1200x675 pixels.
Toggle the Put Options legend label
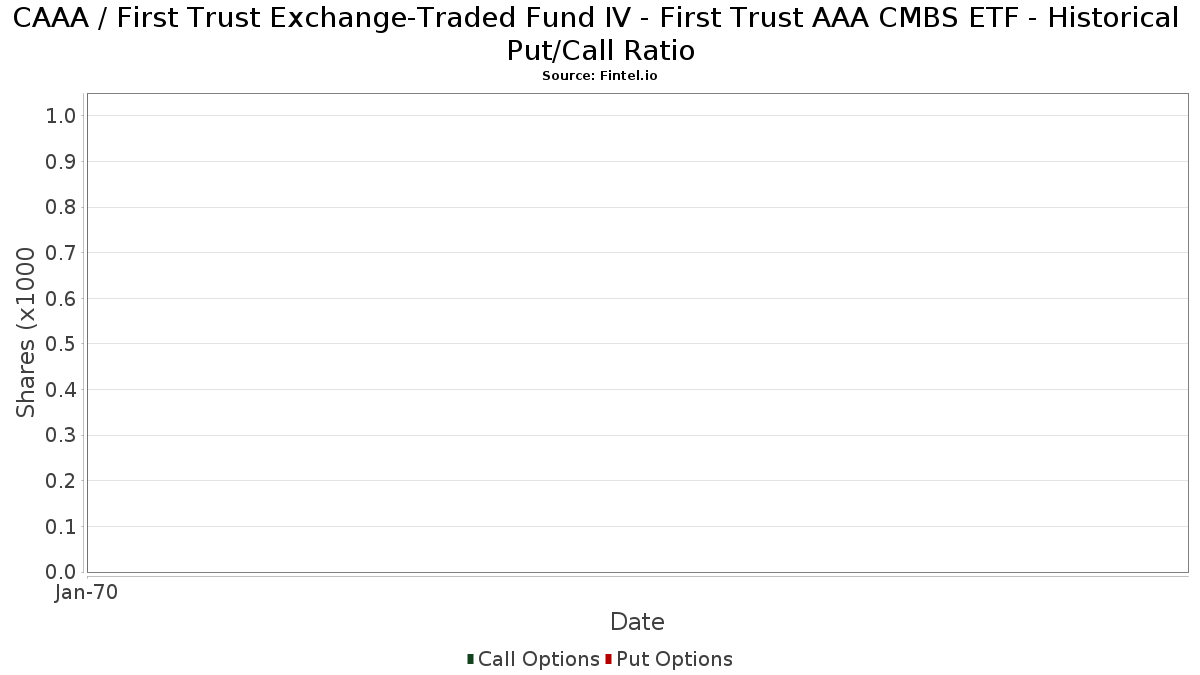click(x=675, y=659)
